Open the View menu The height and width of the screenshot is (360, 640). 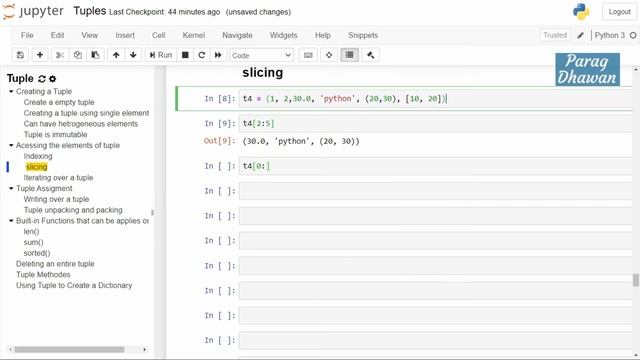click(x=89, y=36)
